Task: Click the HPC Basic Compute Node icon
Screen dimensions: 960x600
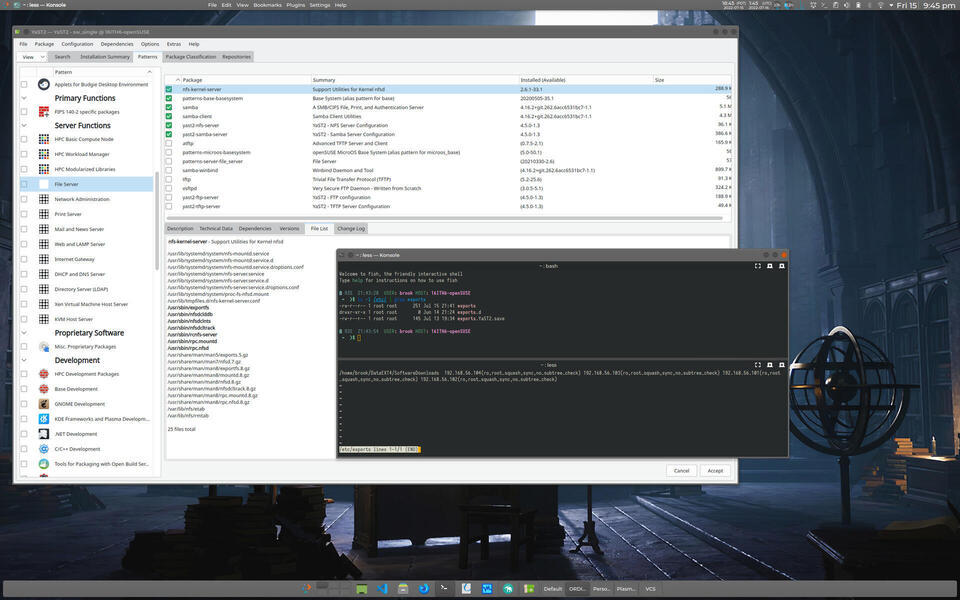Action: tap(43, 139)
